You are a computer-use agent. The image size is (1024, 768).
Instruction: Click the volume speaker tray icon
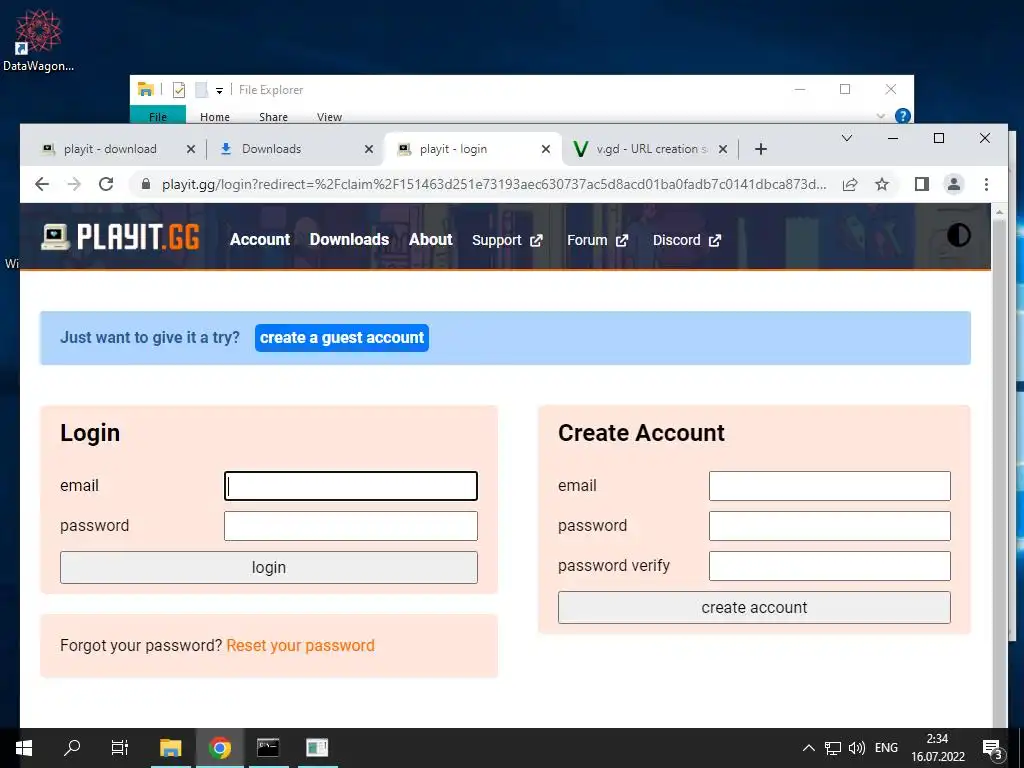(x=856, y=748)
